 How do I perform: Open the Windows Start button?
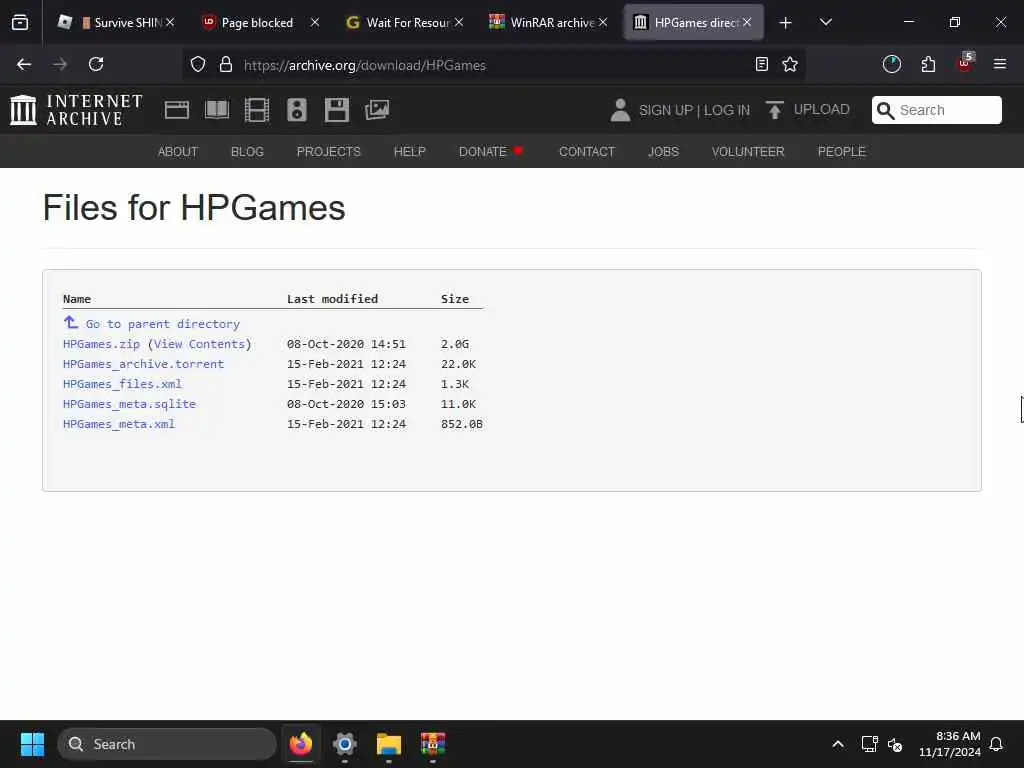pyautogui.click(x=32, y=744)
